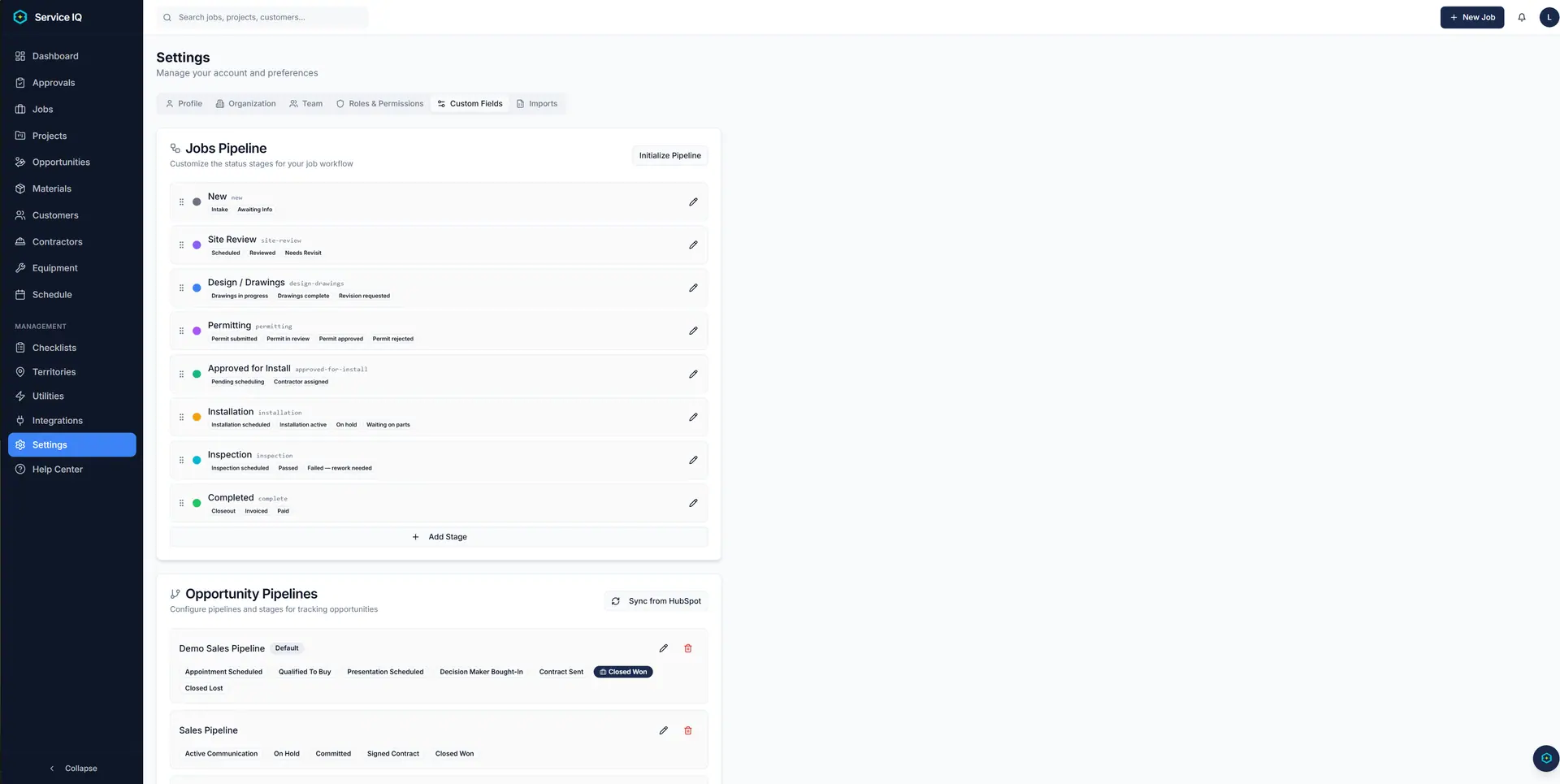Switch to Roles & Permissions tab
Viewport: 1560px width, 784px height.
point(379,104)
